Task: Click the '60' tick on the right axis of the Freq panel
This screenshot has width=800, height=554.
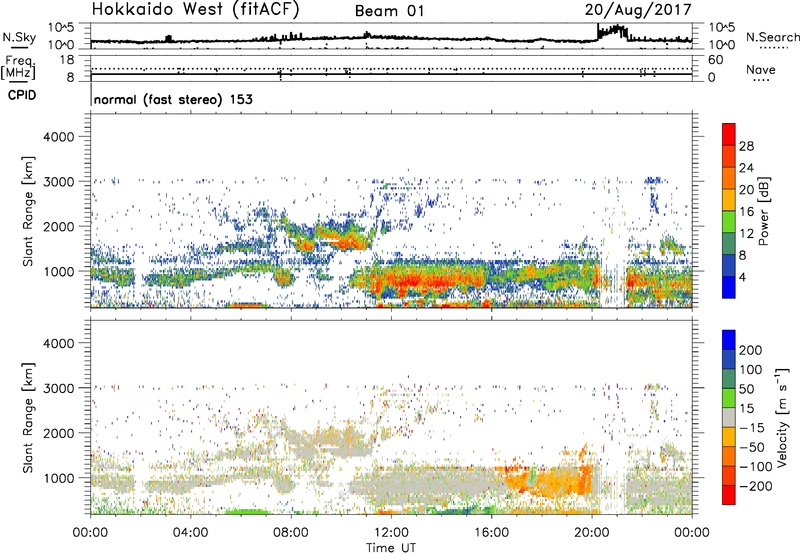Action: click(715, 60)
